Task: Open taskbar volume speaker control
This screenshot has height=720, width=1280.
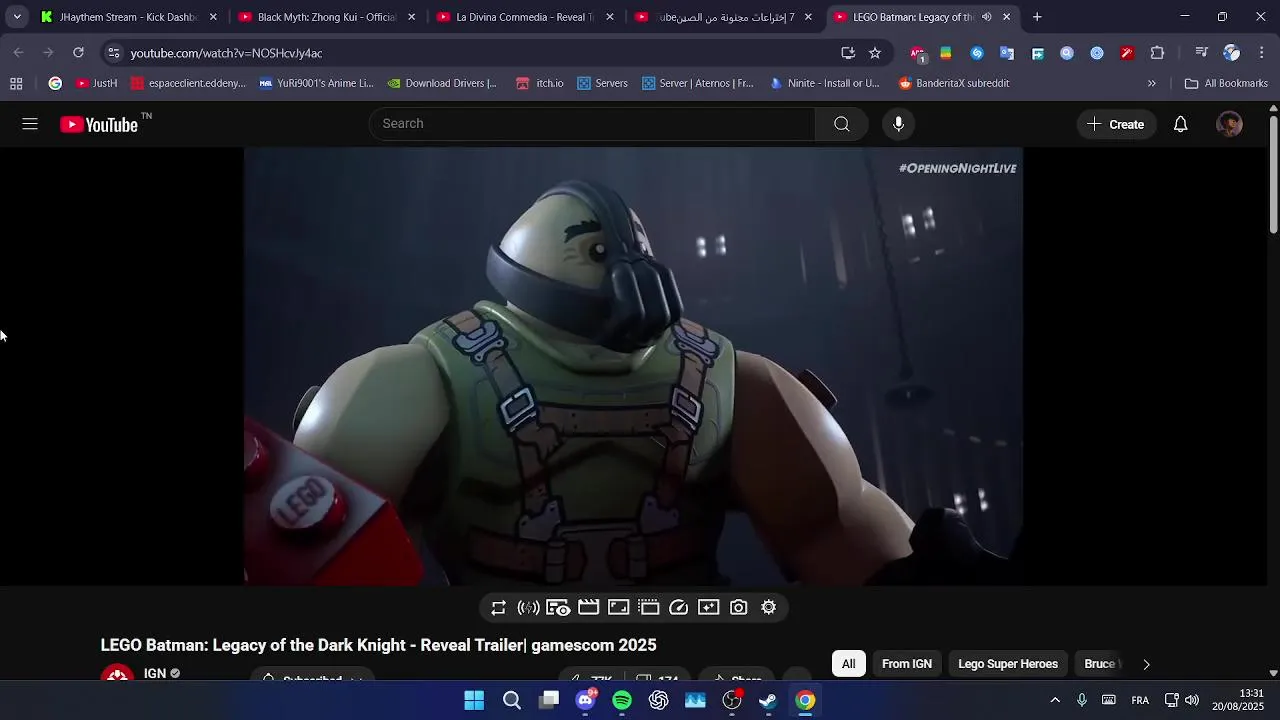Action: 1192,700
